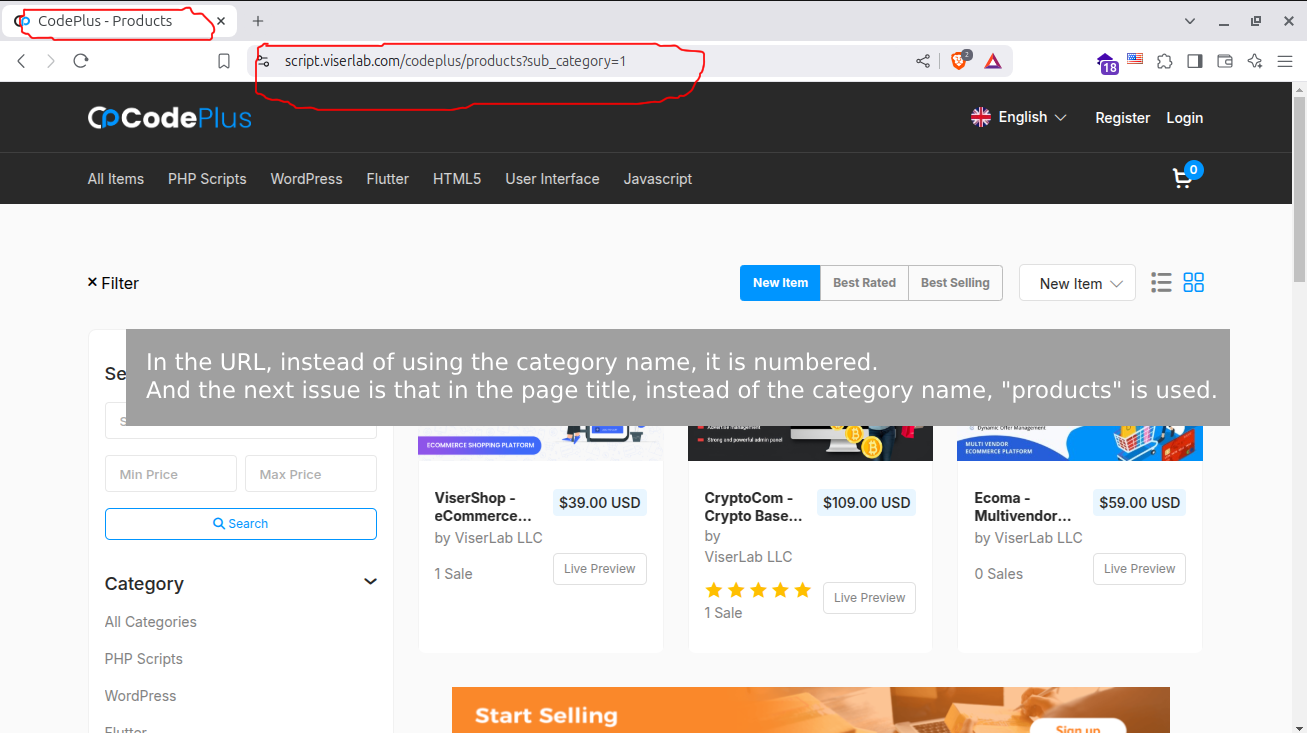Open the WordPress nav item
This screenshot has height=733, width=1307.
(306, 179)
